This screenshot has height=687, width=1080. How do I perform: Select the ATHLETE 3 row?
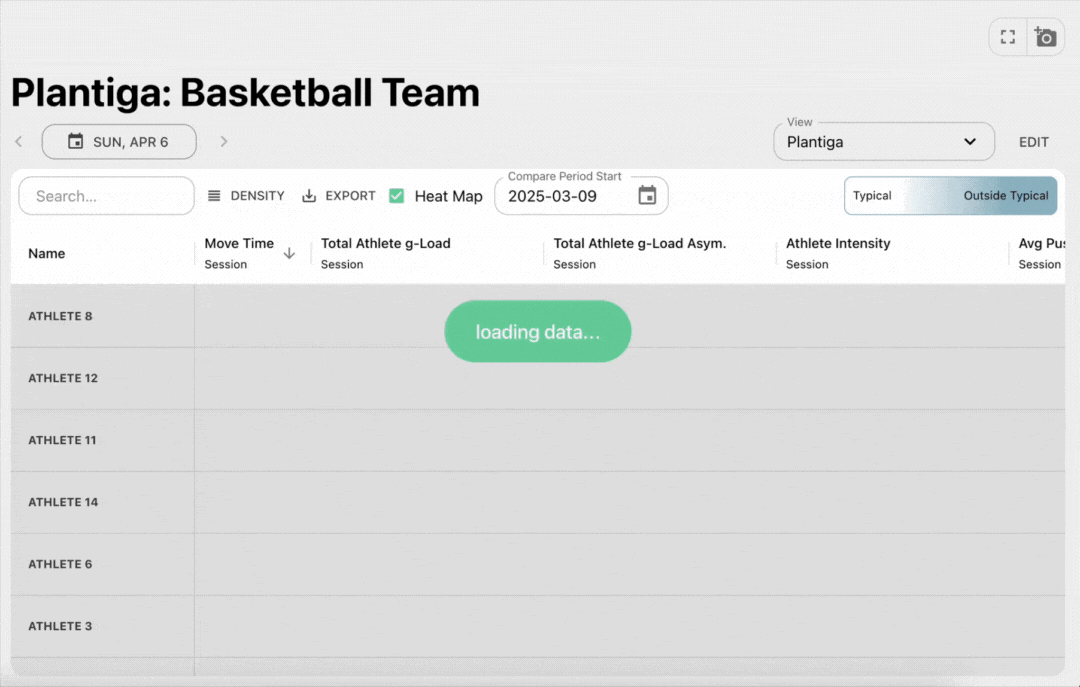[x=538, y=626]
